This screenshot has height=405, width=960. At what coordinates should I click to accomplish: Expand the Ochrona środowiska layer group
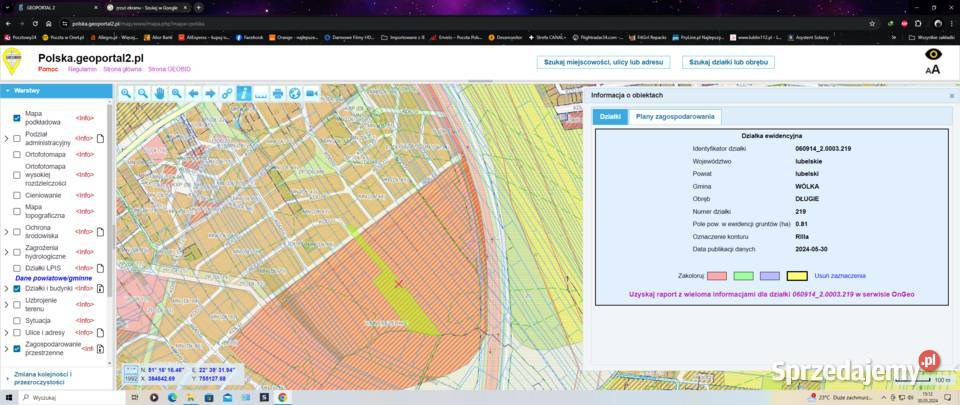tap(6, 232)
